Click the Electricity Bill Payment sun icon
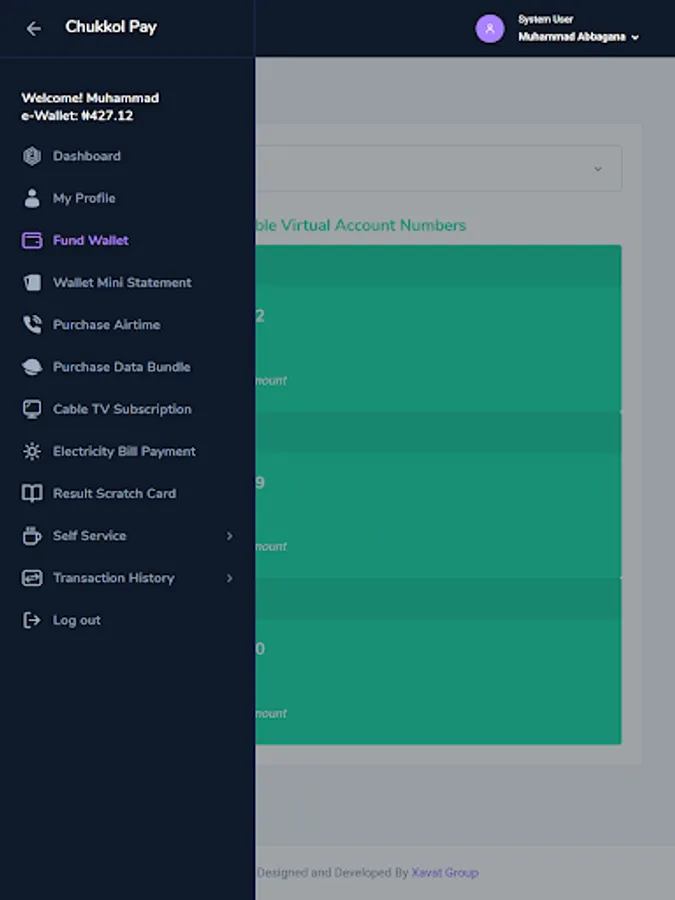675x900 pixels. (32, 451)
